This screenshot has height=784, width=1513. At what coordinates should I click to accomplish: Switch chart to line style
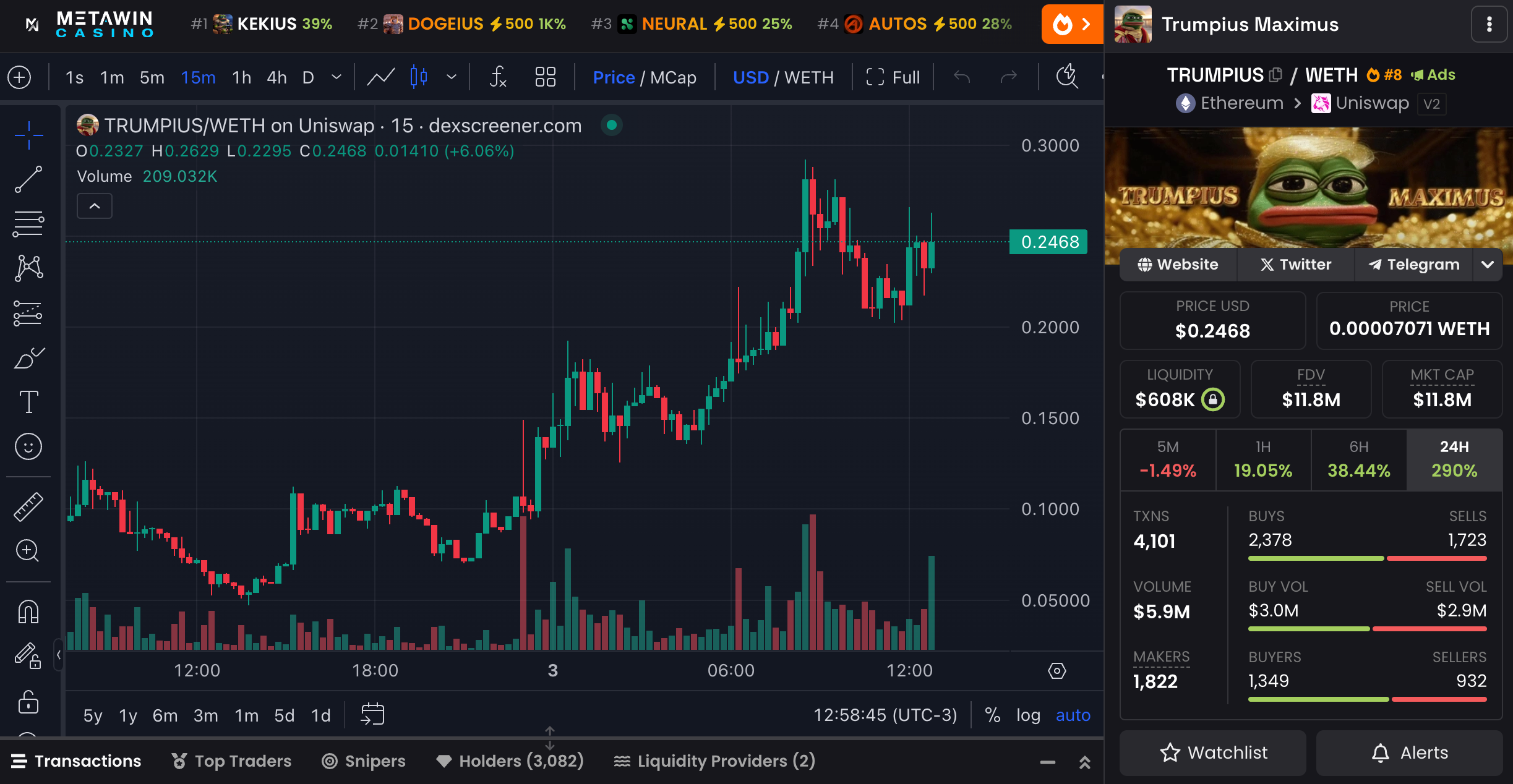tap(381, 77)
